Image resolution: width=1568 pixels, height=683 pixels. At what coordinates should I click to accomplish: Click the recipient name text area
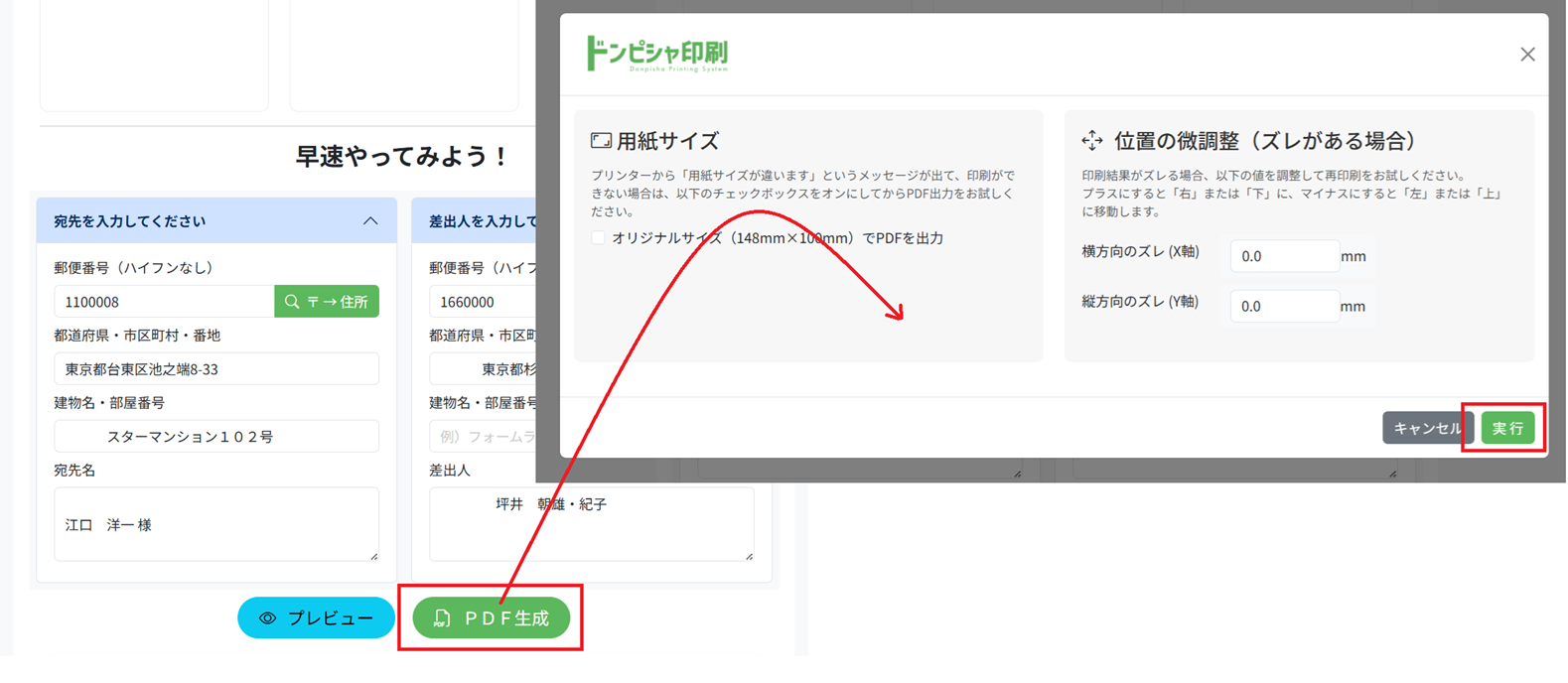click(x=216, y=524)
